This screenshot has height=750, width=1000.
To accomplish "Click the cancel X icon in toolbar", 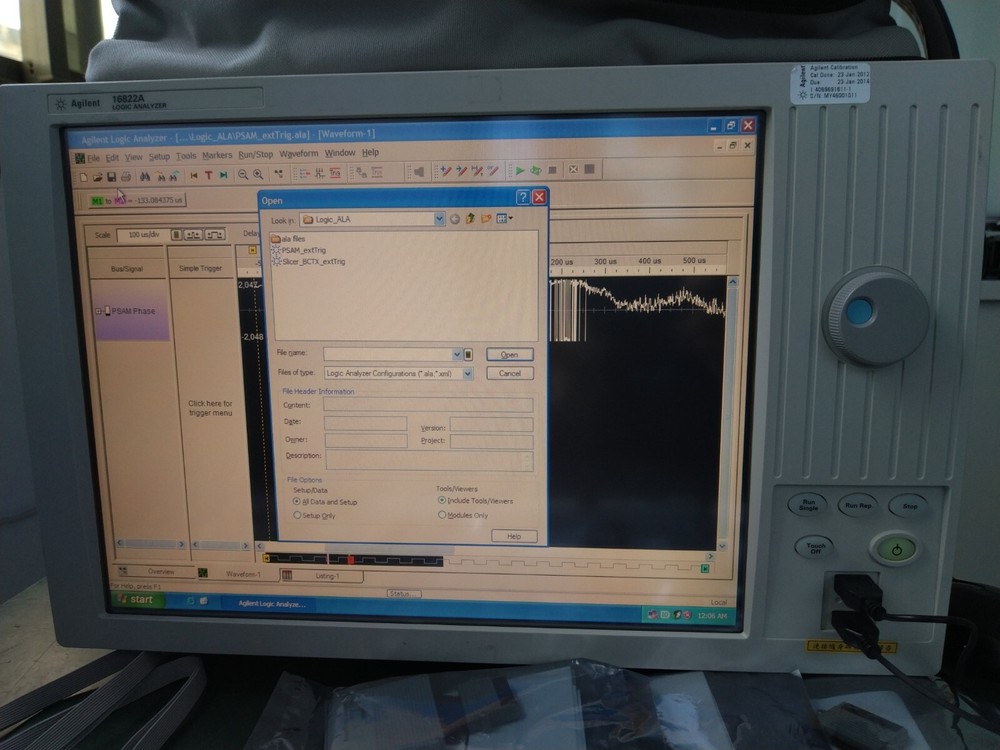I will (x=573, y=169).
